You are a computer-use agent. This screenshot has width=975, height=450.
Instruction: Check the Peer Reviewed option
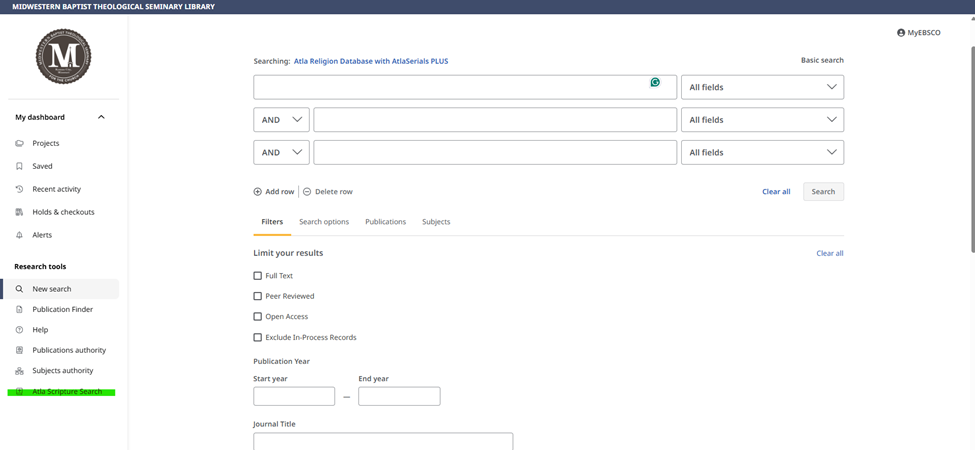pos(257,296)
